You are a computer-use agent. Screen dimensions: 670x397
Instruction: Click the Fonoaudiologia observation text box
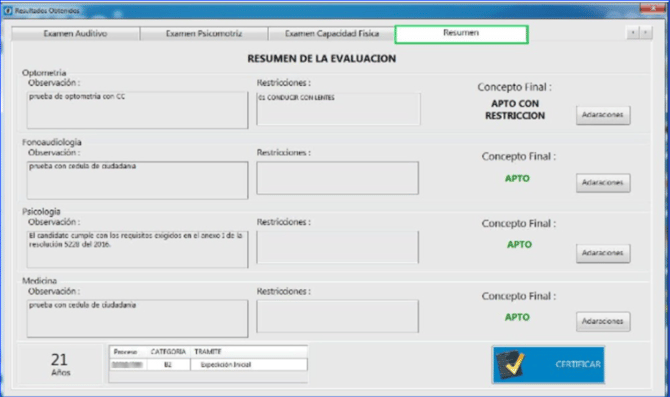click(x=137, y=180)
